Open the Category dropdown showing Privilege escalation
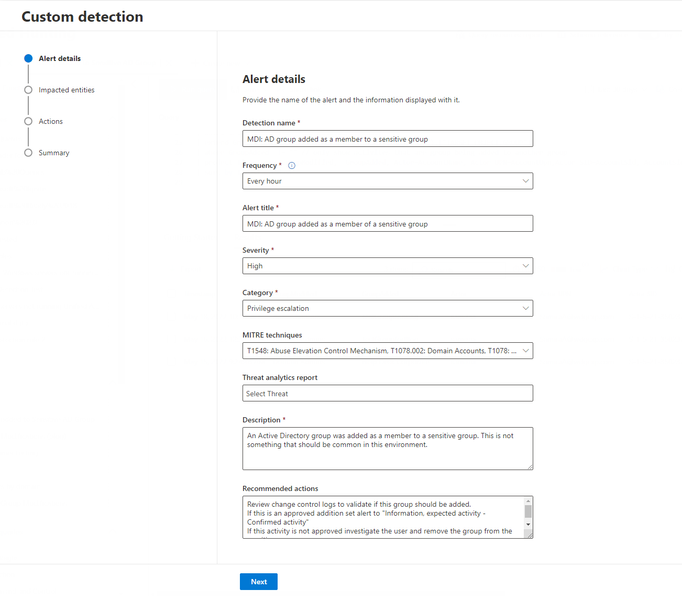 coord(387,308)
